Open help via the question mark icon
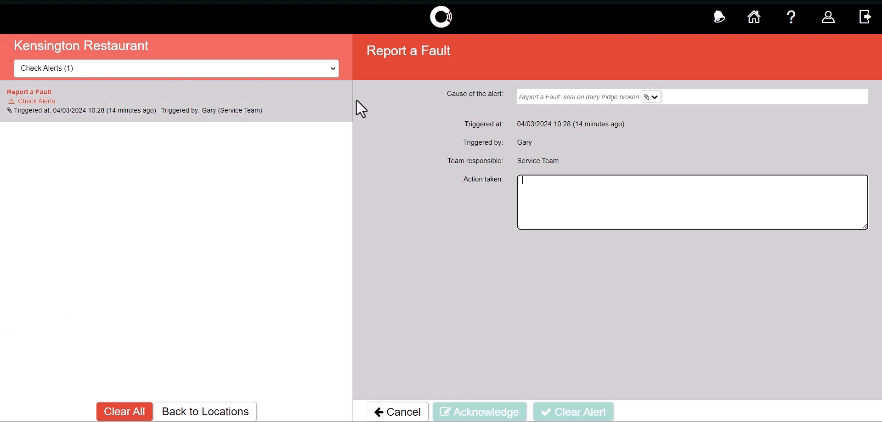This screenshot has width=882, height=422. (x=791, y=17)
